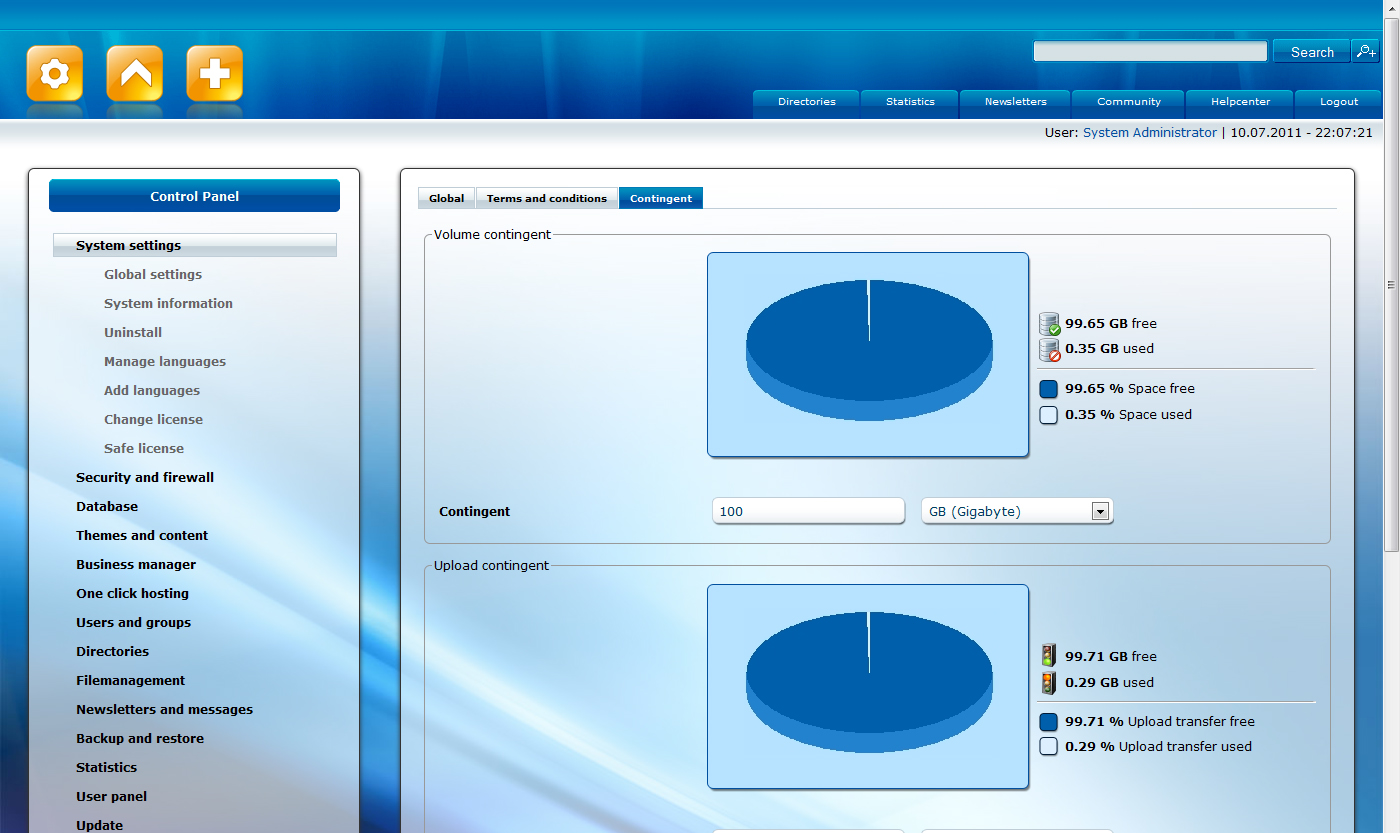Click the Upload contingent pie chart
The image size is (1400, 833).
[x=868, y=687]
